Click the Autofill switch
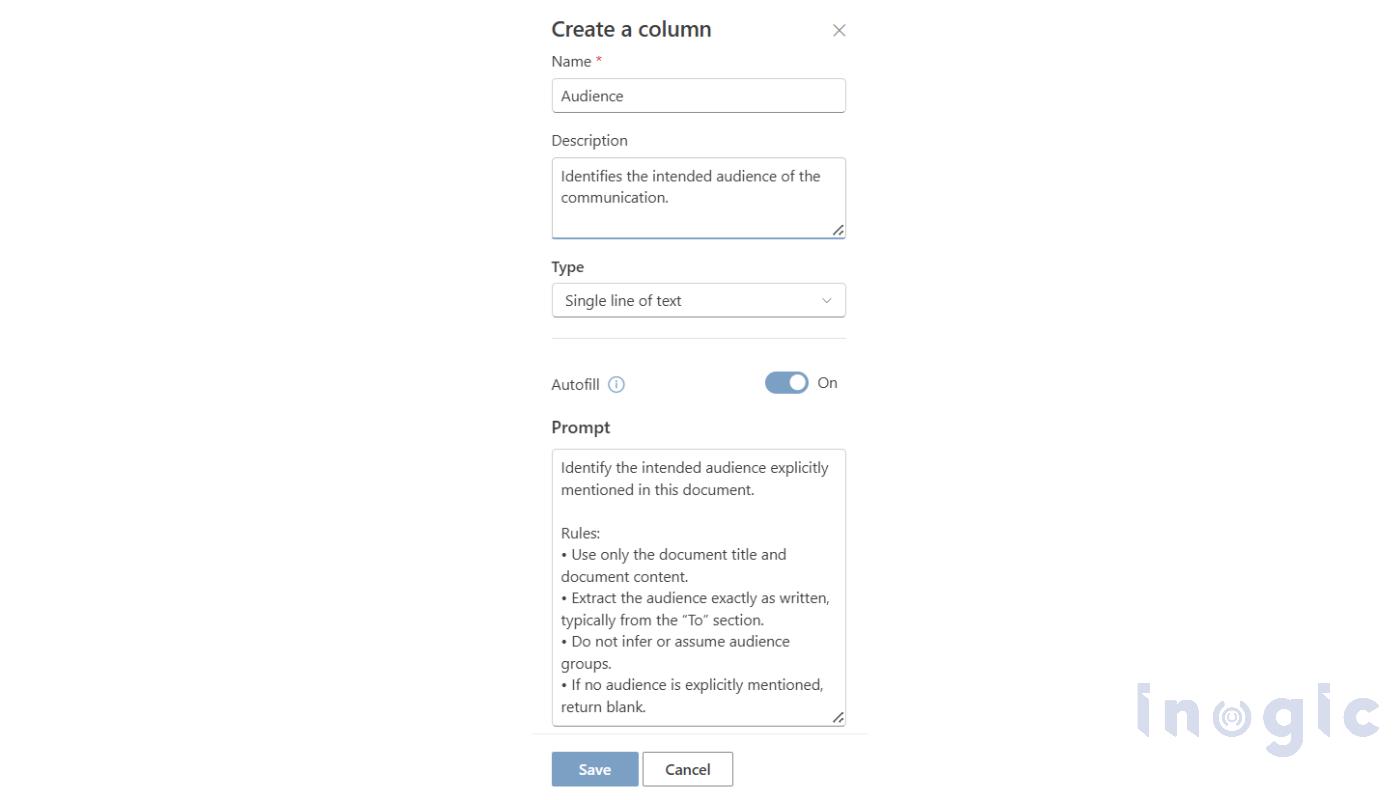 click(786, 382)
